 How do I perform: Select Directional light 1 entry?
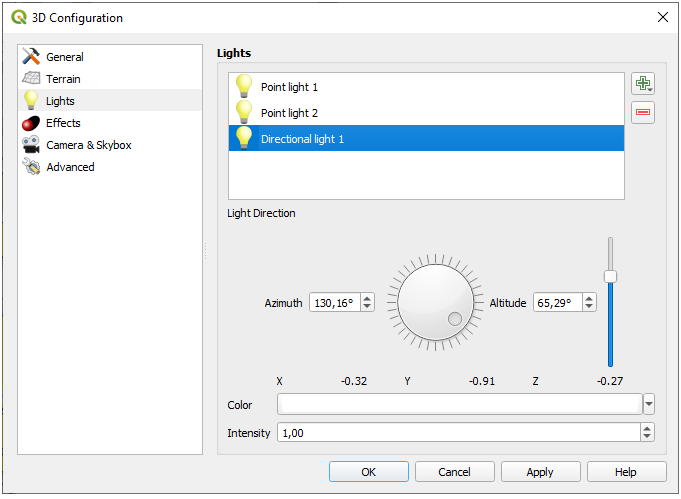click(x=302, y=139)
